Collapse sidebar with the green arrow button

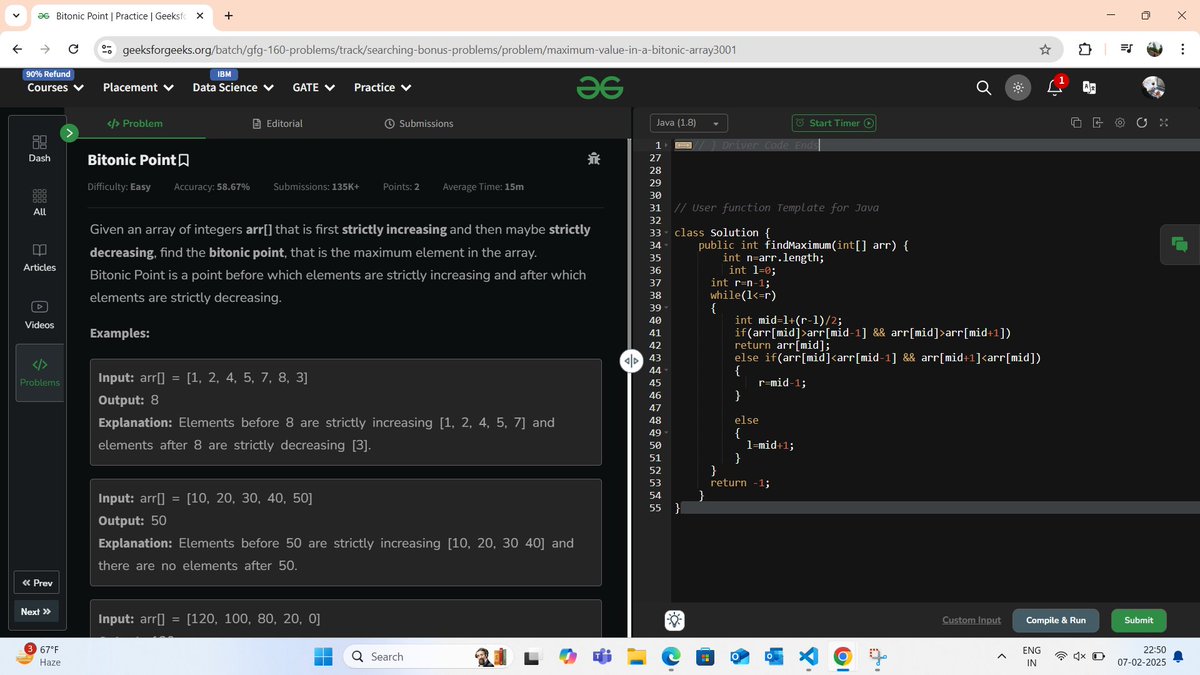point(69,132)
